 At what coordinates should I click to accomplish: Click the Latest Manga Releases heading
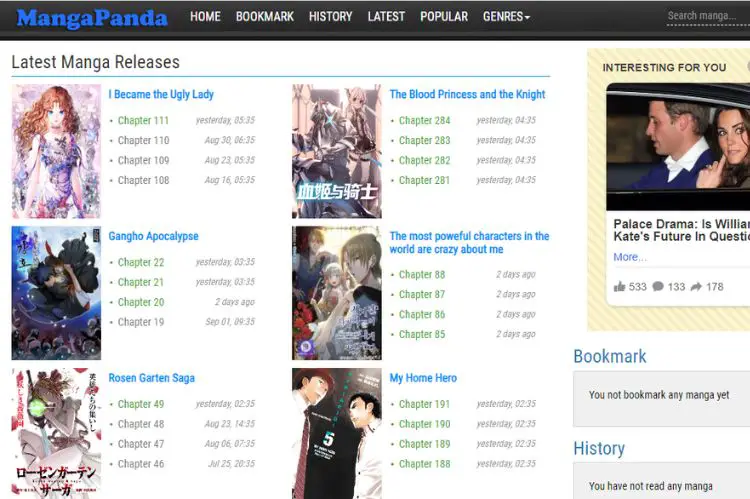coord(96,62)
